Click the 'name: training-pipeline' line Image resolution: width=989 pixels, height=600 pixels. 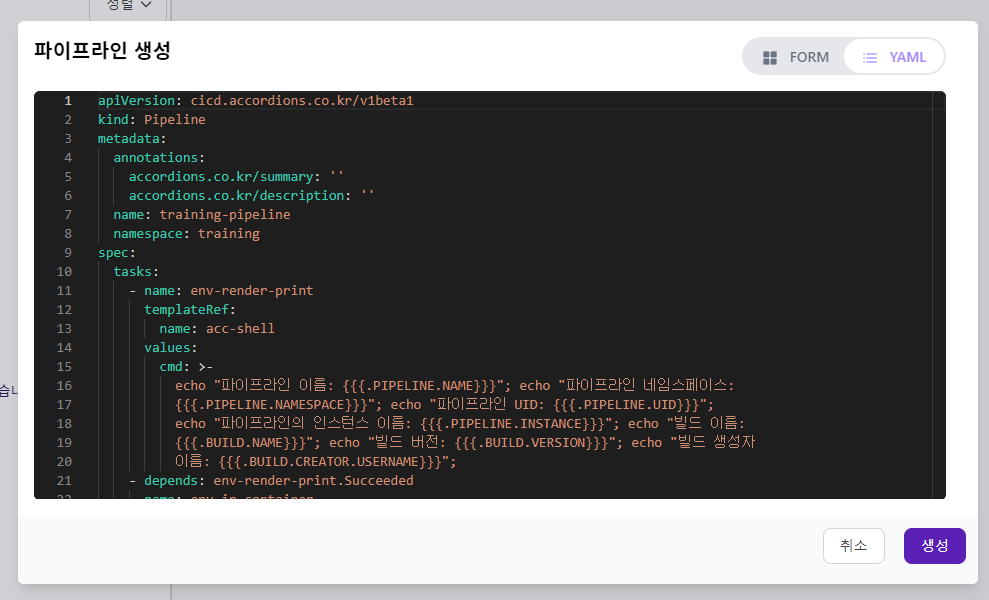[x=202, y=215]
